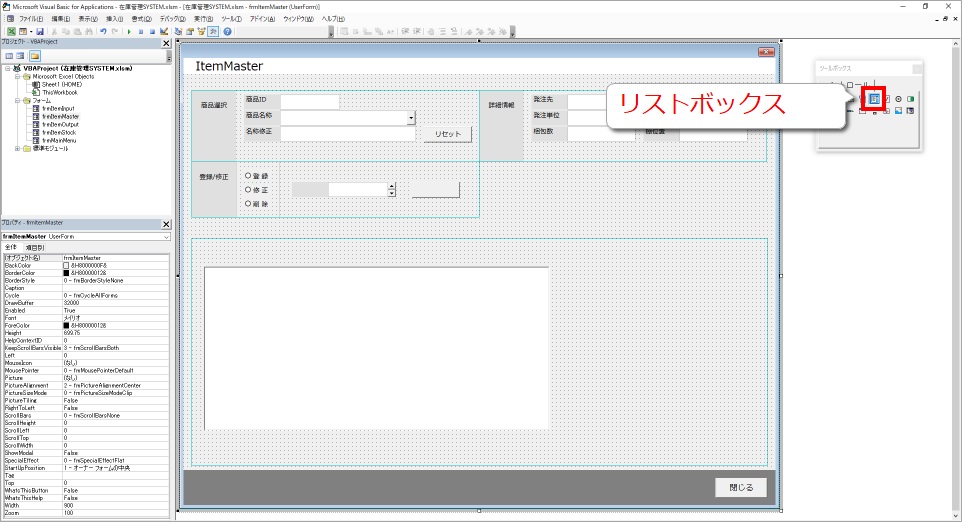Click Toggle Folders icon in Project pane
Viewport: 962px width, 522px height.
click(x=35, y=56)
